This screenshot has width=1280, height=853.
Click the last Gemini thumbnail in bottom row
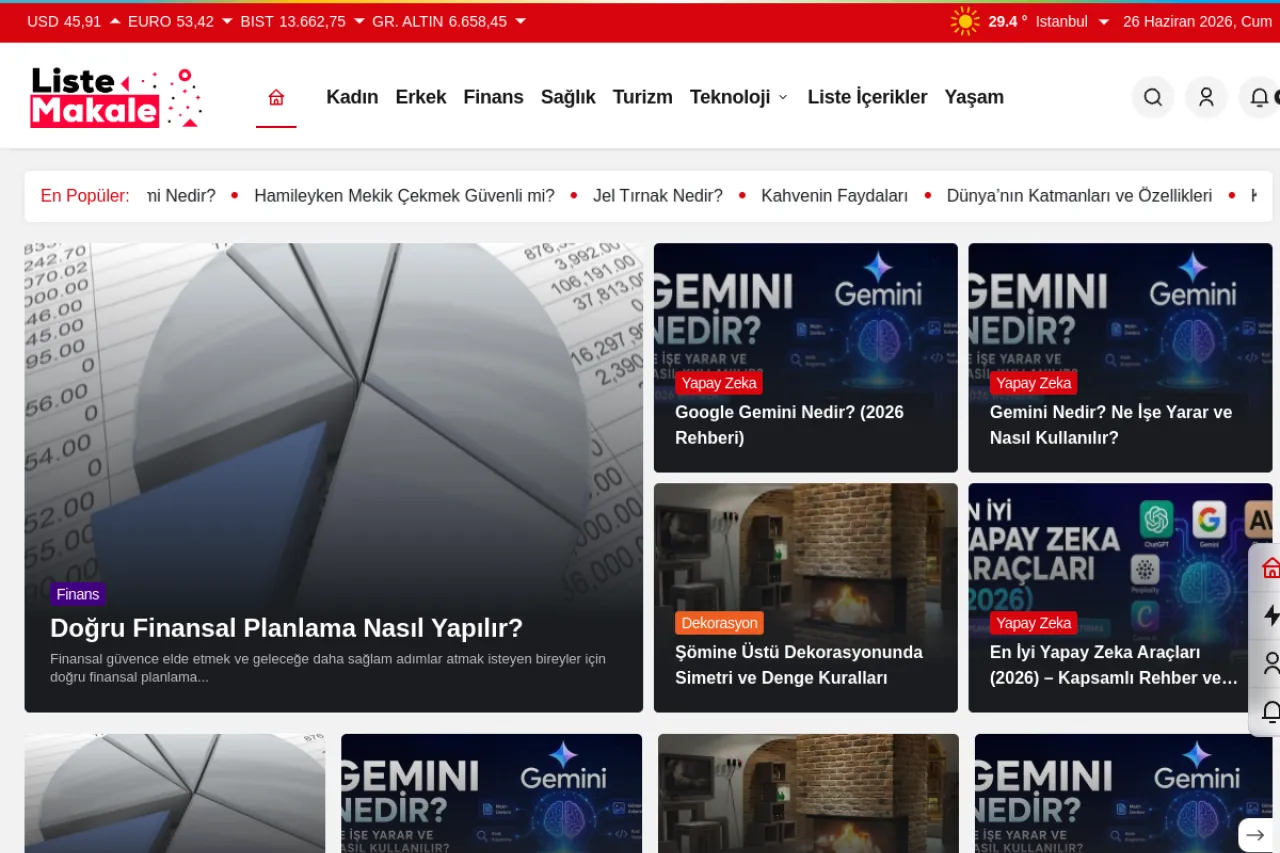point(1124,793)
